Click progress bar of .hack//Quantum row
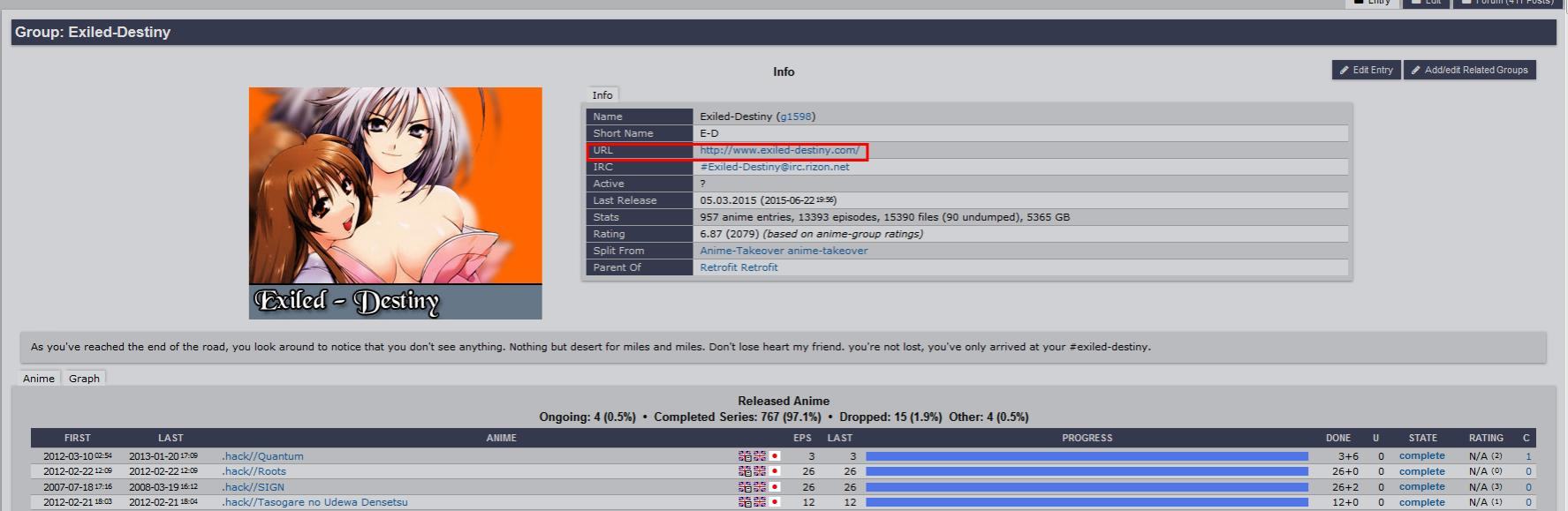The width and height of the screenshot is (1568, 511). [x=1087, y=456]
